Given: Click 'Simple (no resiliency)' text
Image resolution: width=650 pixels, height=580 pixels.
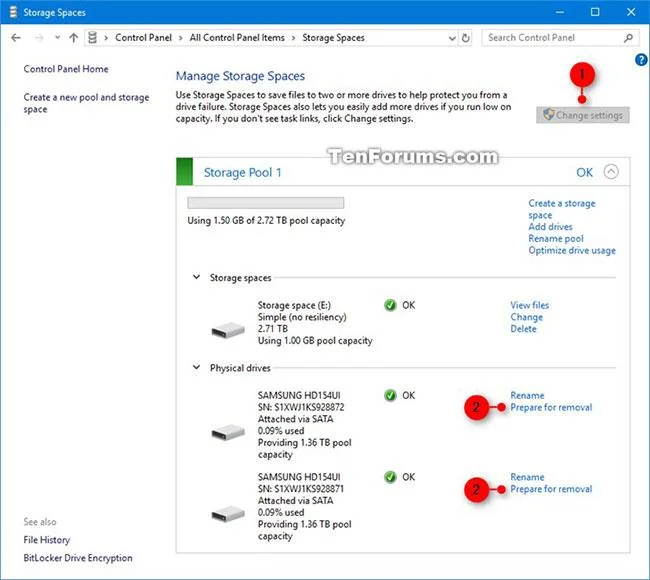Looking at the screenshot, I should click(x=302, y=317).
